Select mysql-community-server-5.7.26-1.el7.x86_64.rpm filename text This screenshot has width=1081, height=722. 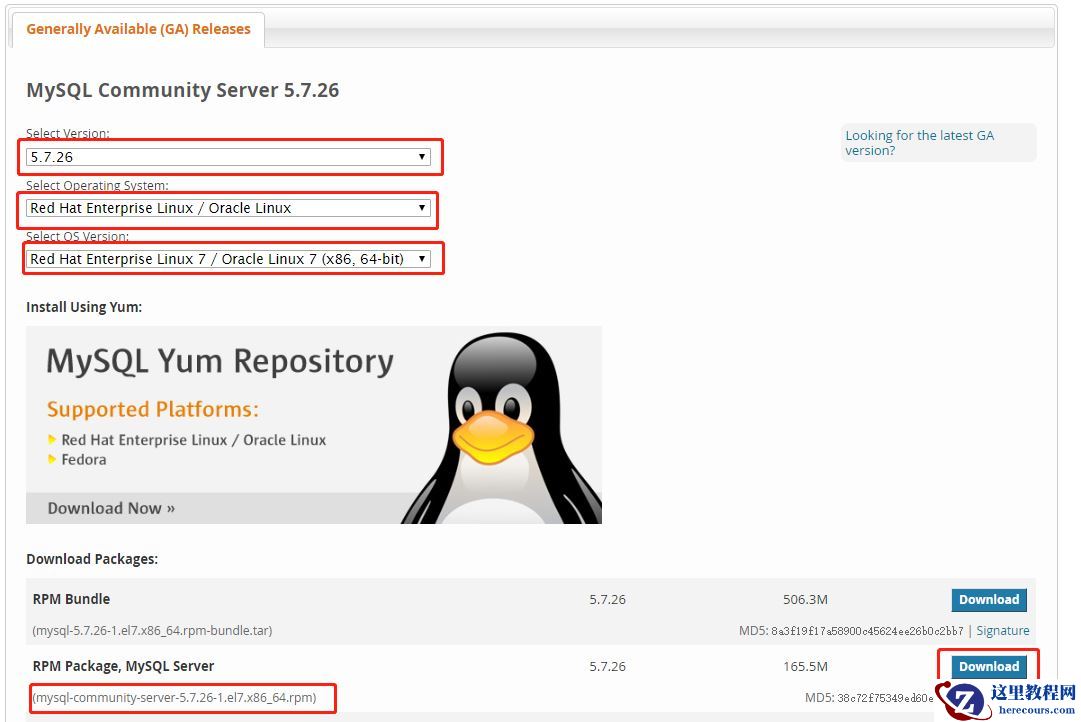(x=174, y=697)
